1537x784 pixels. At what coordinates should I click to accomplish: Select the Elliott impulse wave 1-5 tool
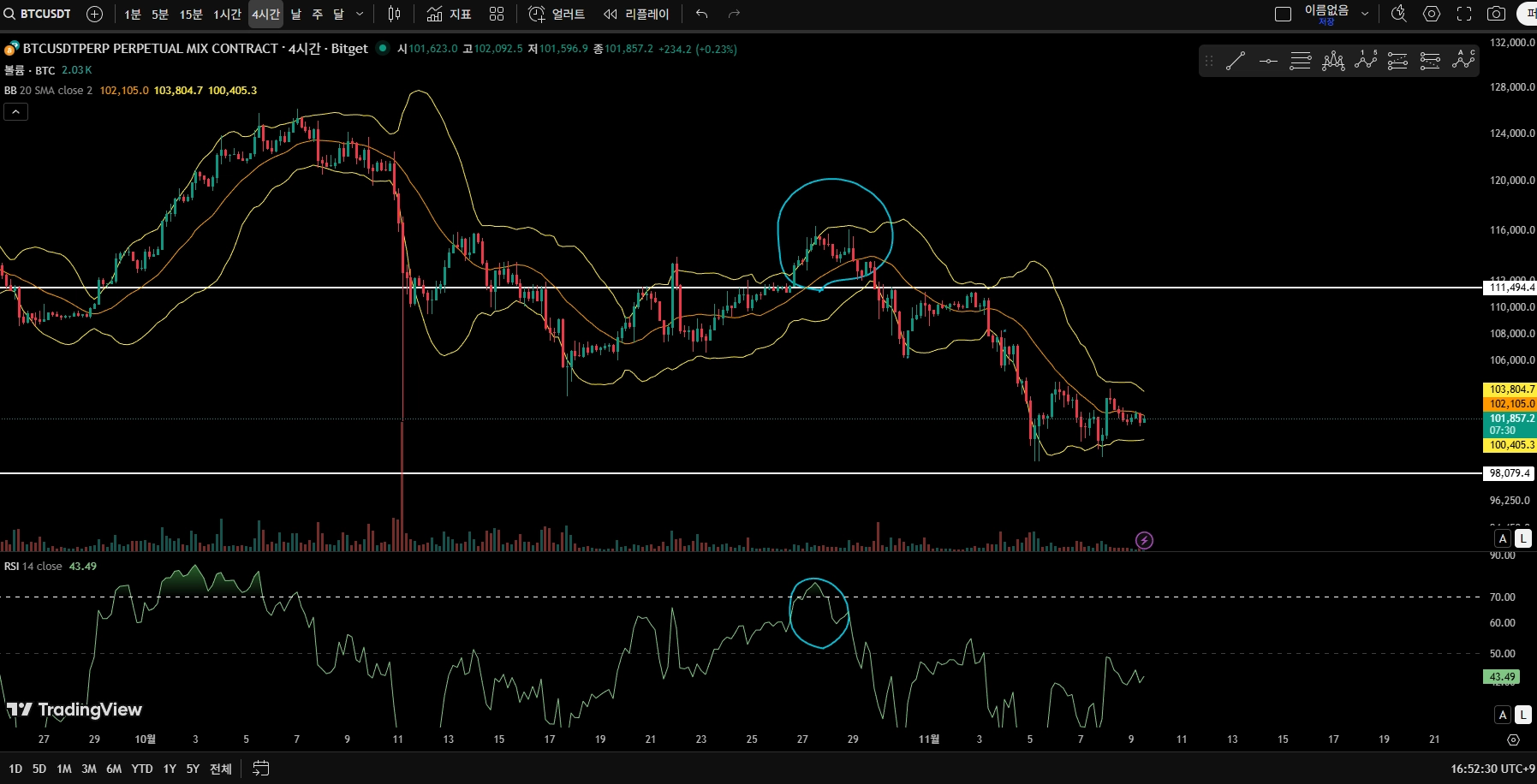[1366, 61]
